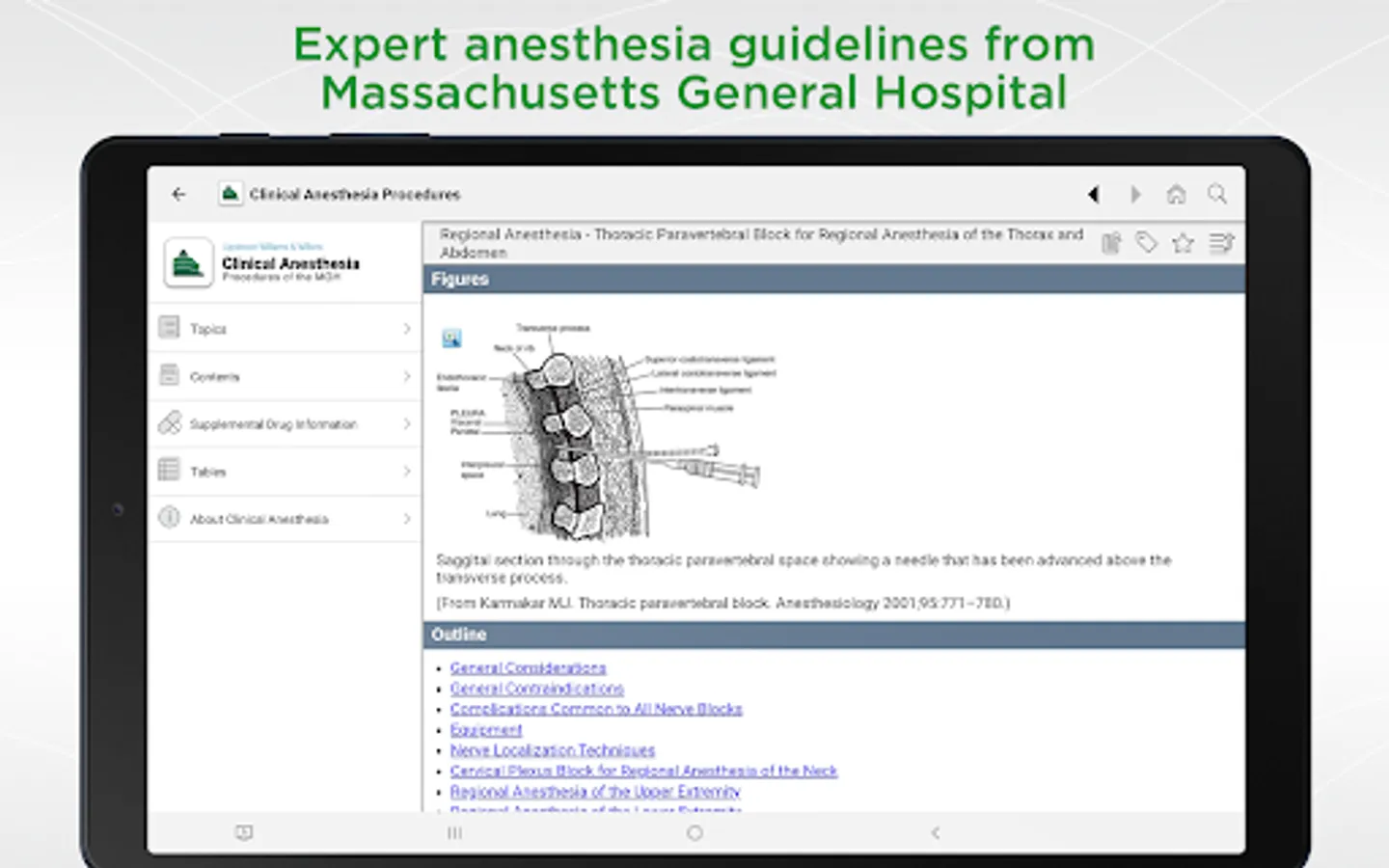Tap the bottom-left screenshot toolbar icon
1389x868 pixels.
point(244,832)
